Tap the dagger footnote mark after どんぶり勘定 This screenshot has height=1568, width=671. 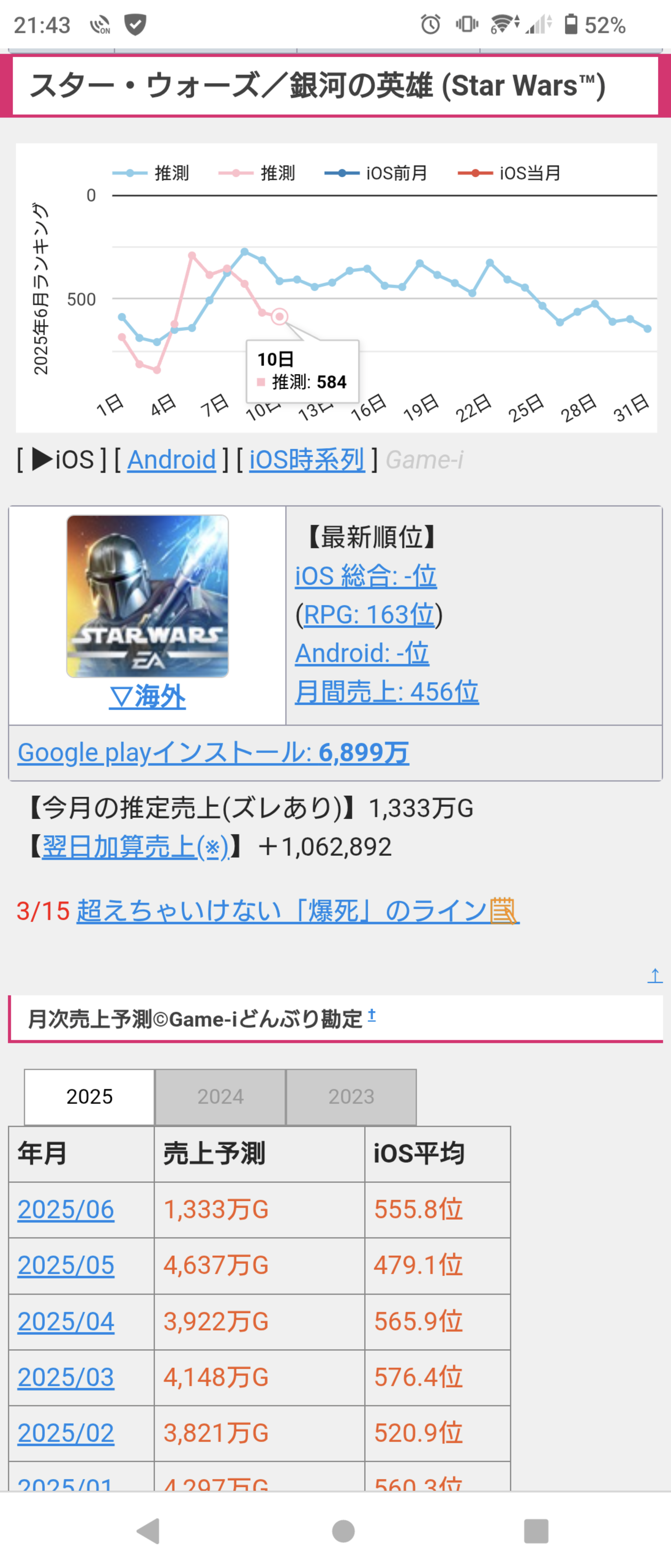coord(372,1015)
